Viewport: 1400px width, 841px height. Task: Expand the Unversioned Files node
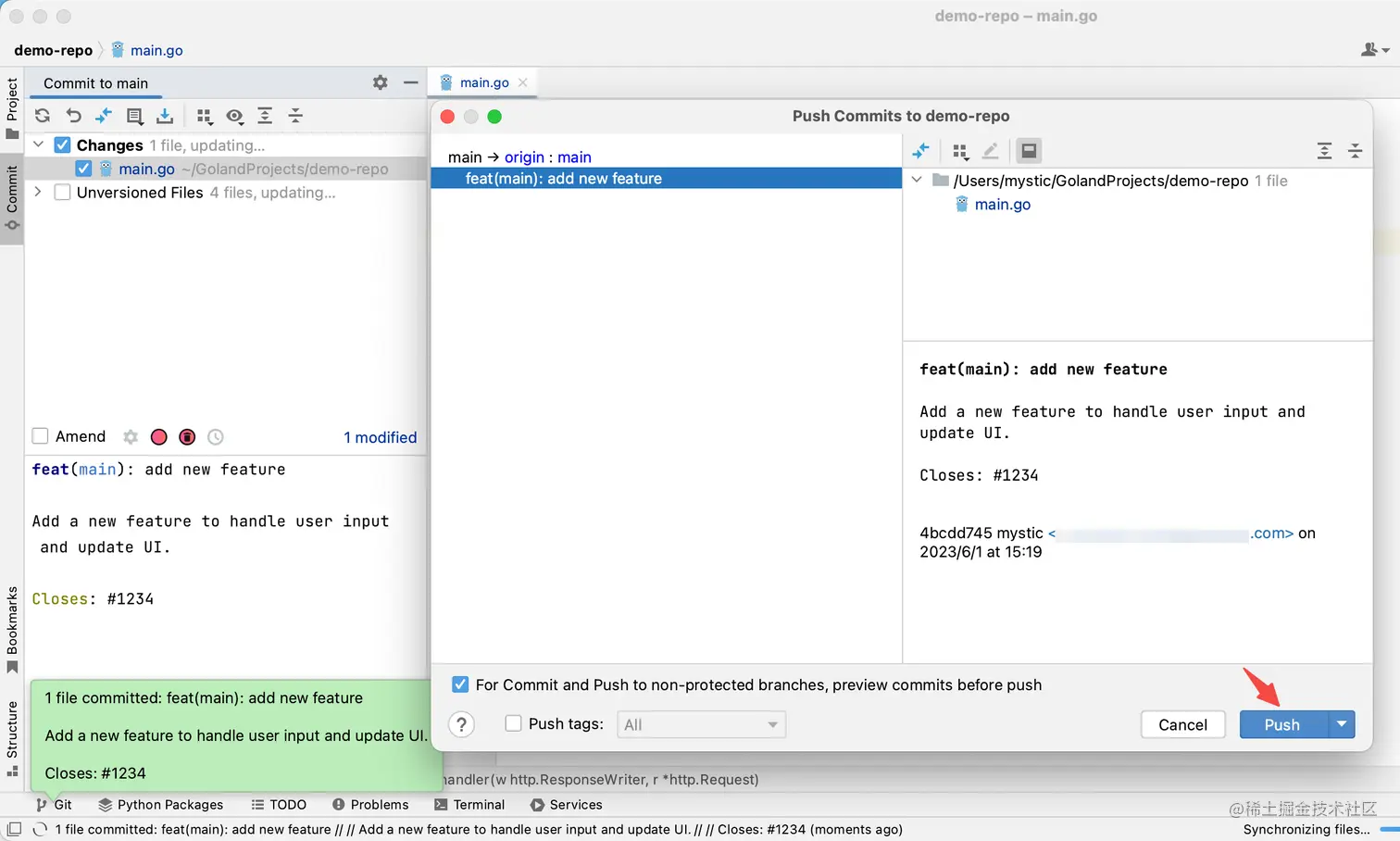click(x=38, y=192)
